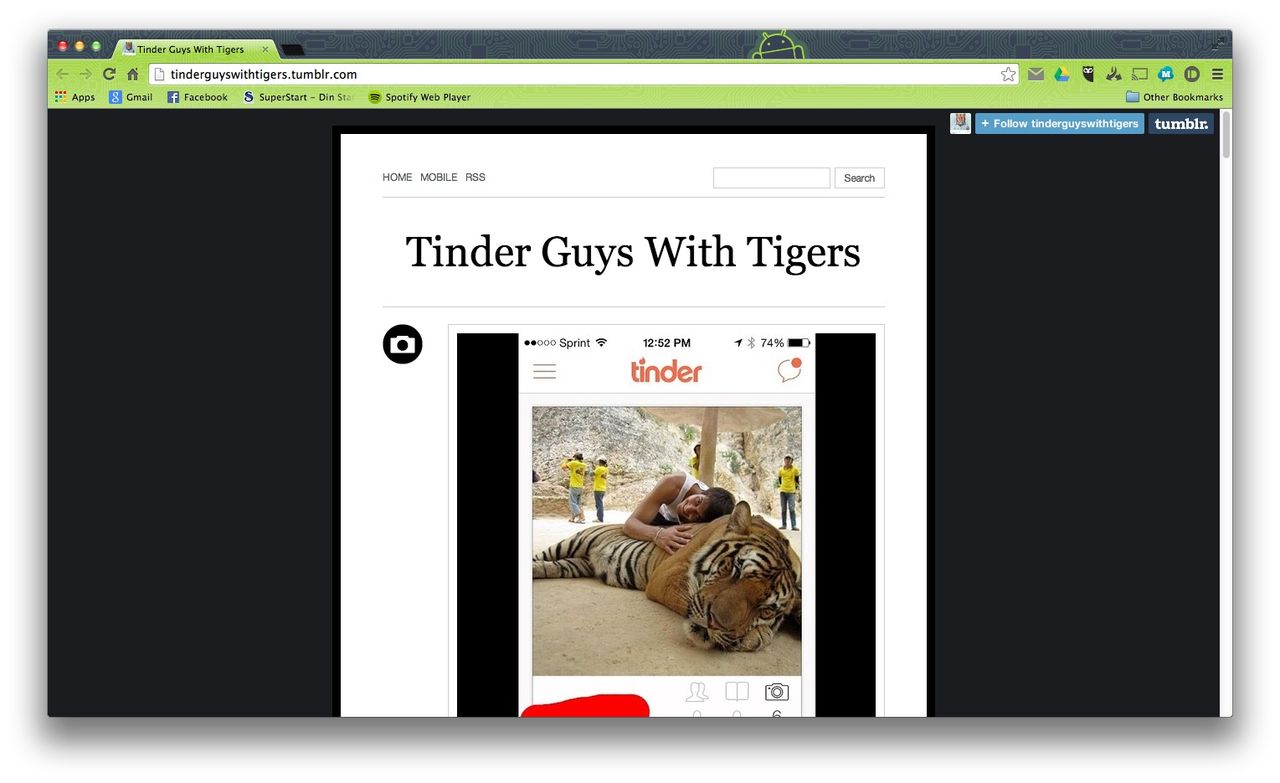The height and width of the screenshot is (783, 1280).
Task: Click the Tinder hamburger menu in the screenshot
Action: pos(544,371)
